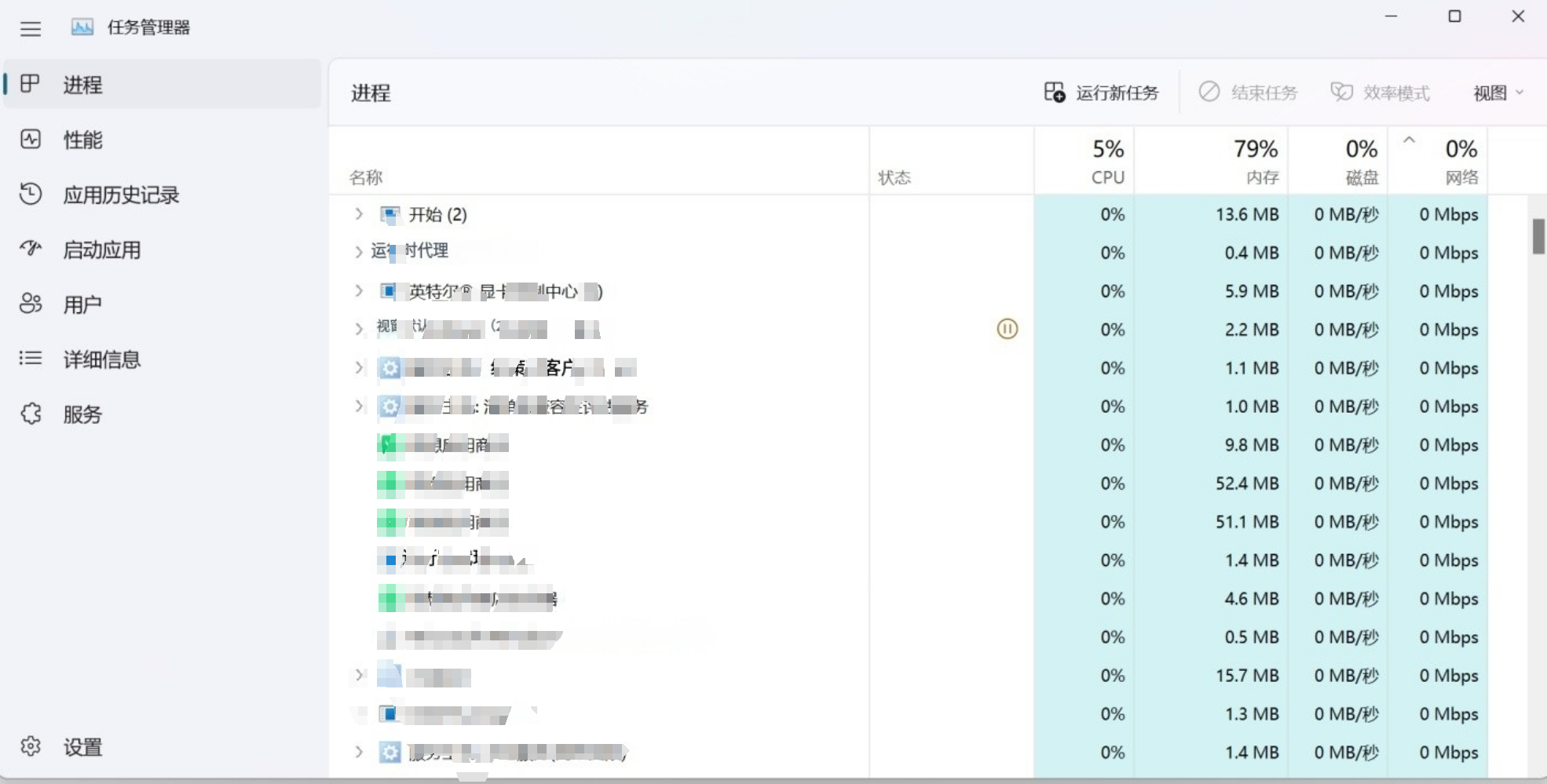This screenshot has width=1547, height=784.
Task: Open the 详细信息 tab
Action: (x=163, y=359)
